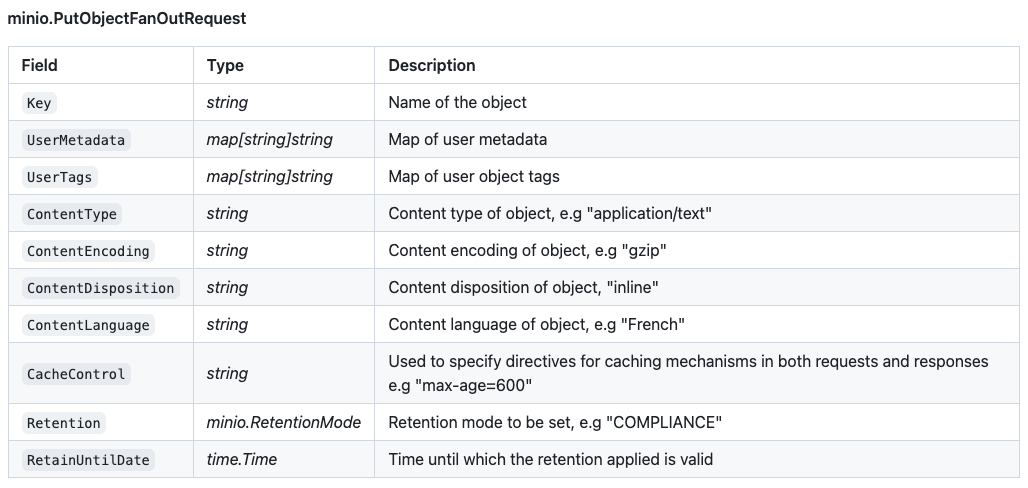The height and width of the screenshot is (488, 1028).
Task: Select the UserMetadata field name
Action: pos(76,140)
